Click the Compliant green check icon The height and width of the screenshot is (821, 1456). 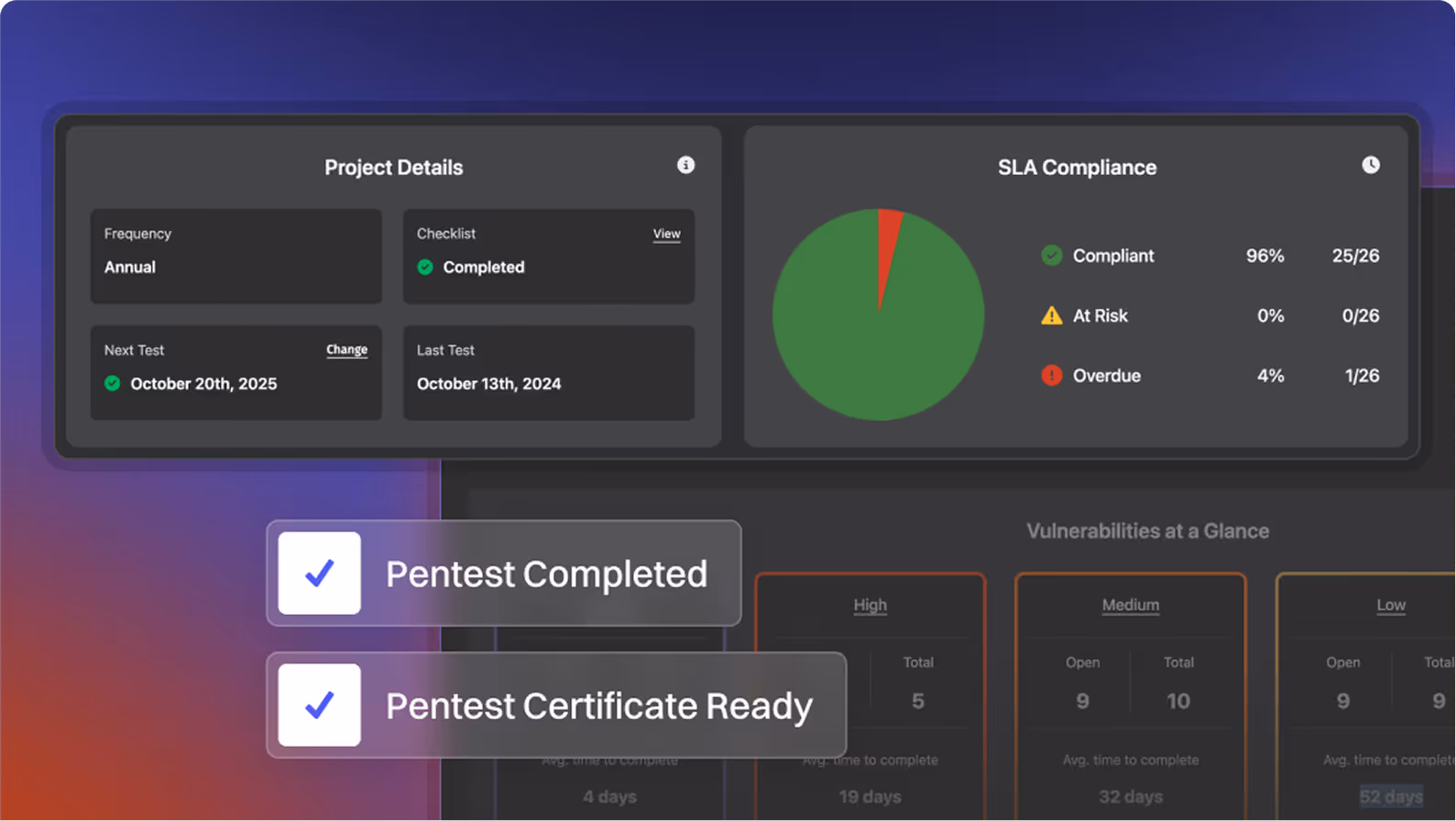1052,256
